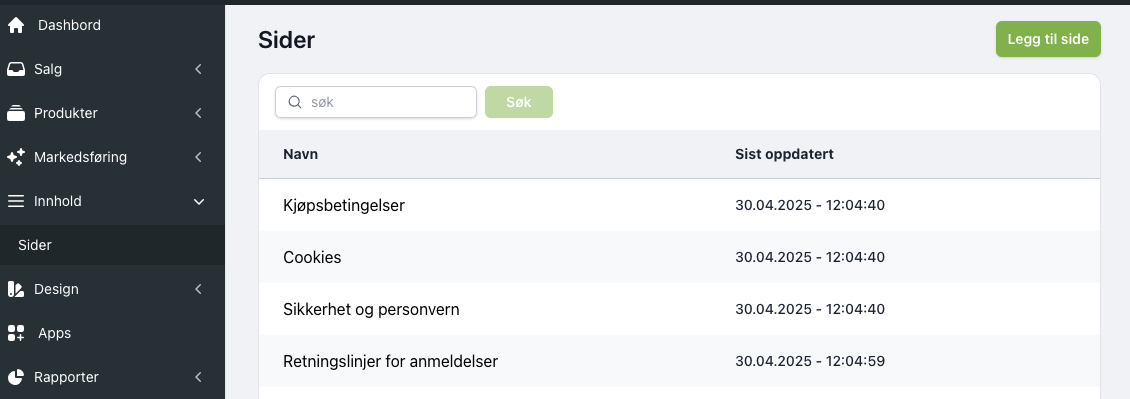
Task: Click the Design palette icon
Action: tap(16, 289)
